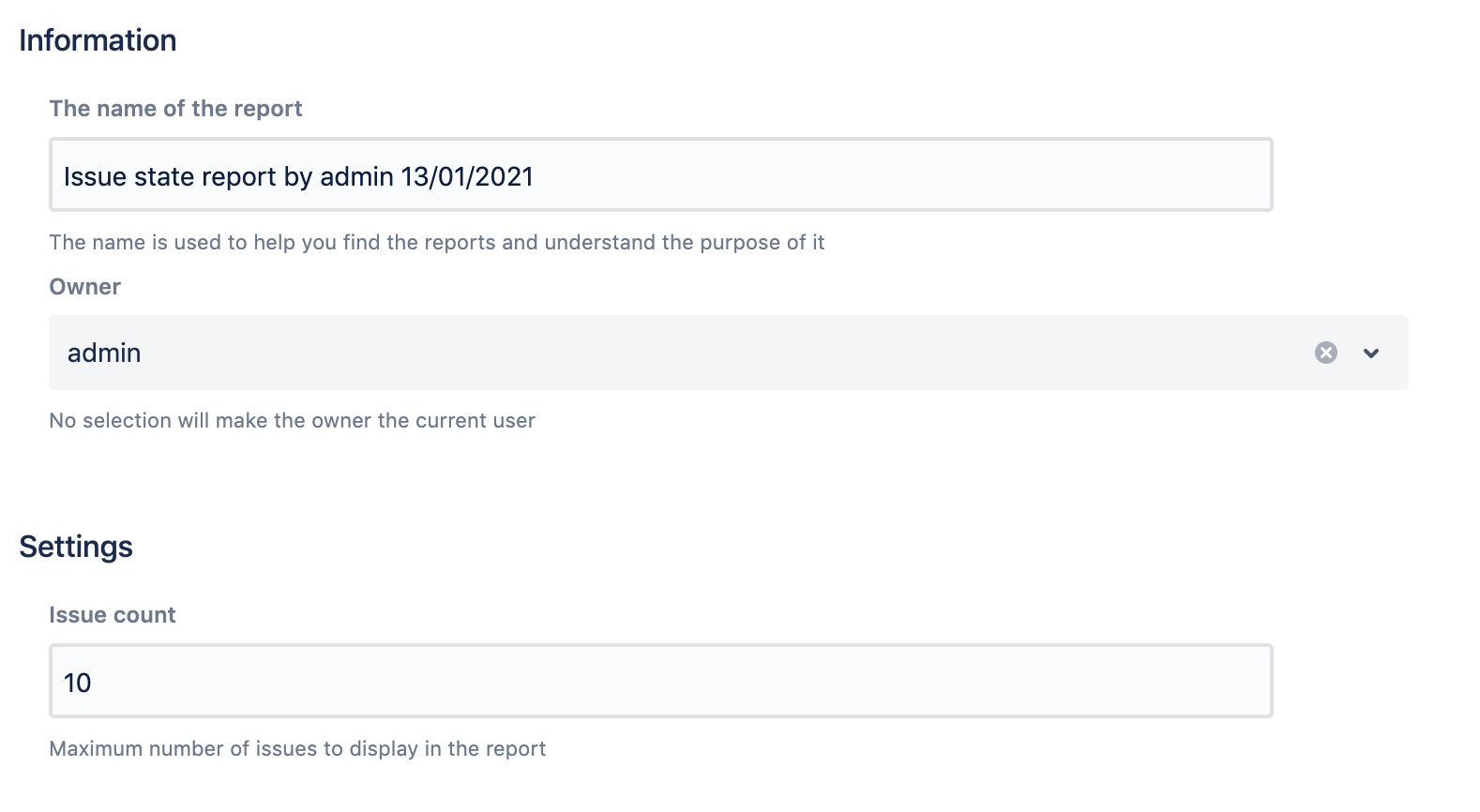This screenshot has height=812, width=1480.
Task: Click the "Maximum number of issues" hint
Action: tap(297, 749)
